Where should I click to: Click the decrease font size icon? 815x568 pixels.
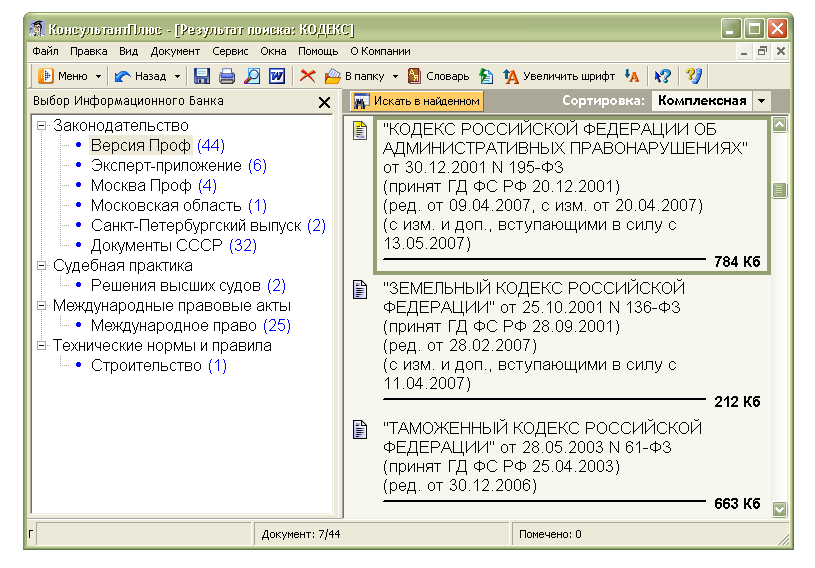click(632, 76)
